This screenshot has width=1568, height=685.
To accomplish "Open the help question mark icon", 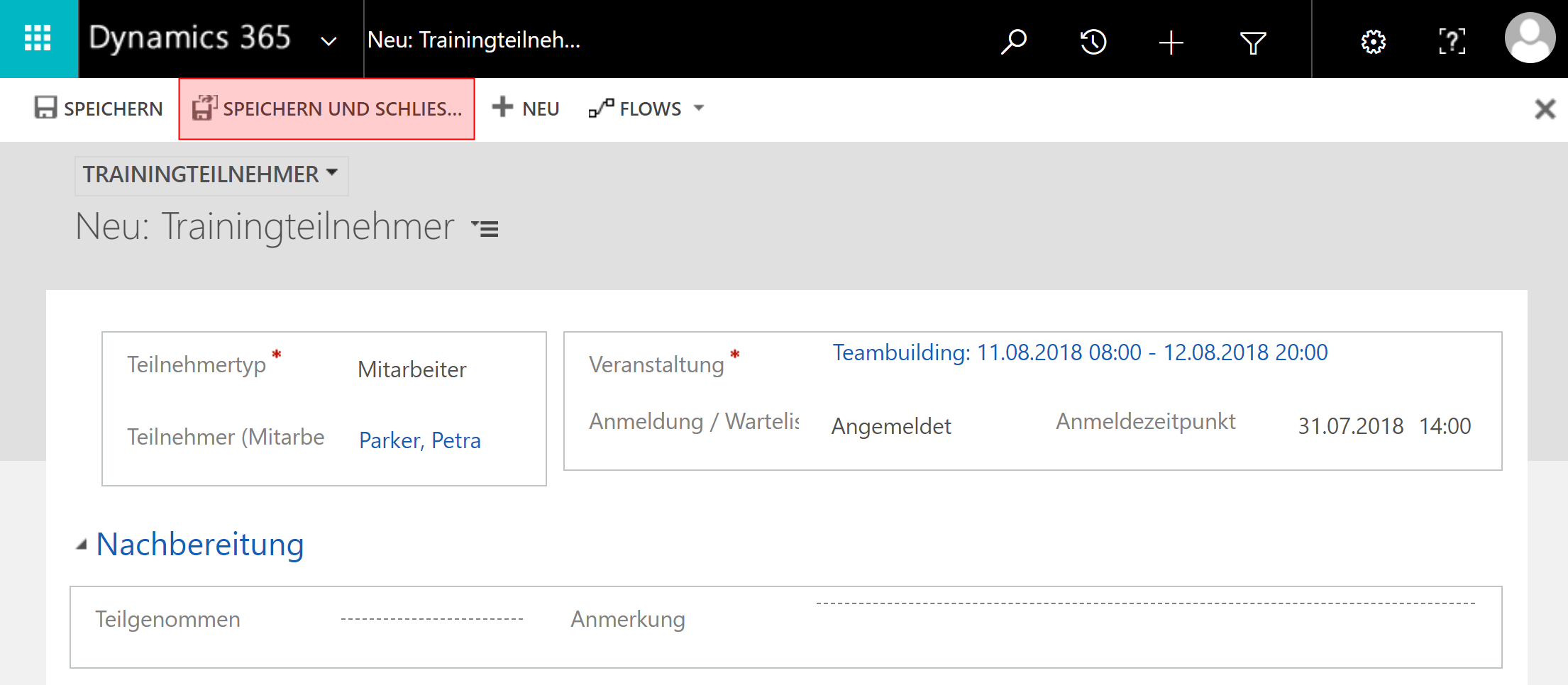I will tap(1452, 41).
